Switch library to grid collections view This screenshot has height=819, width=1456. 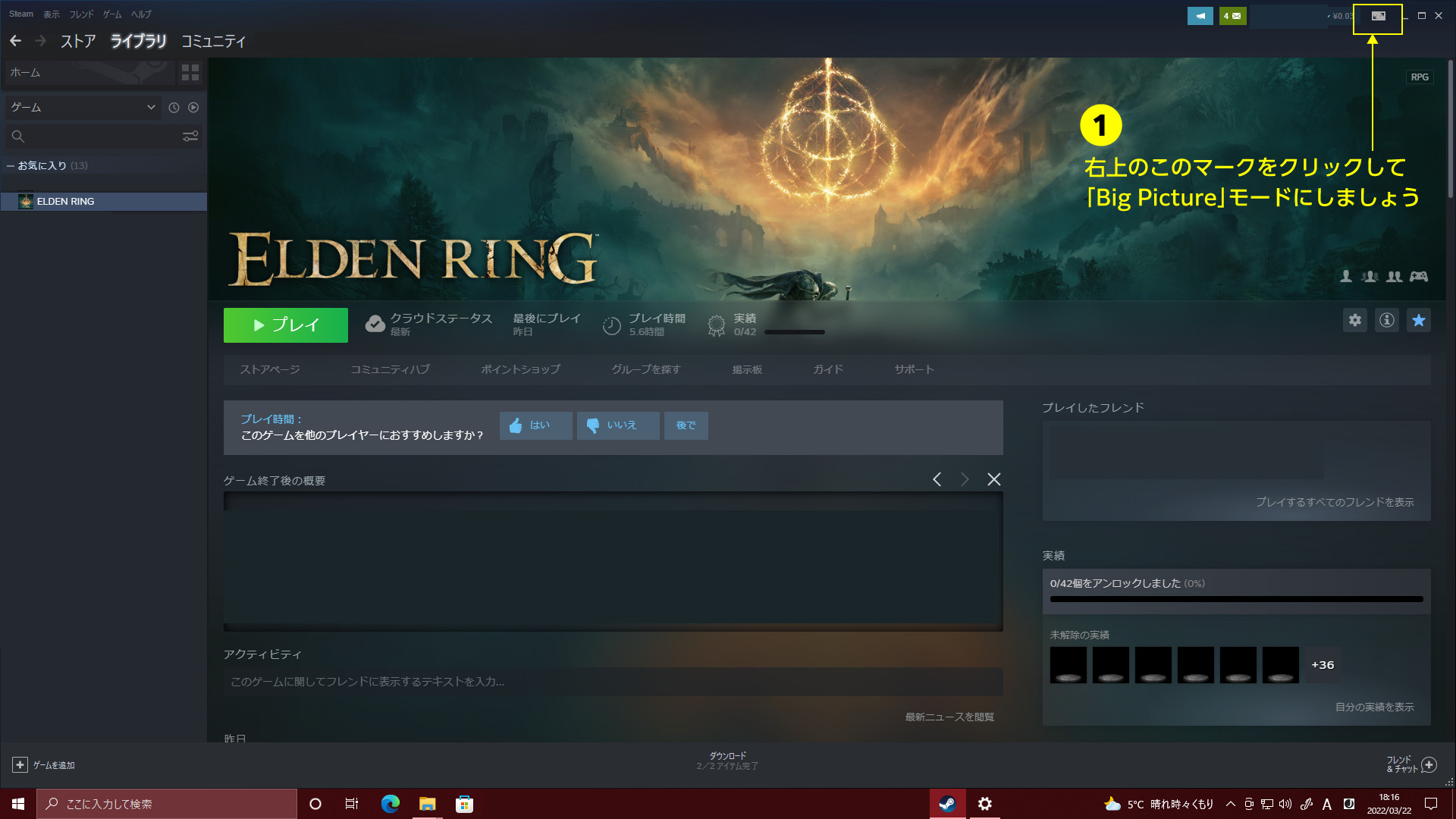tap(190, 73)
